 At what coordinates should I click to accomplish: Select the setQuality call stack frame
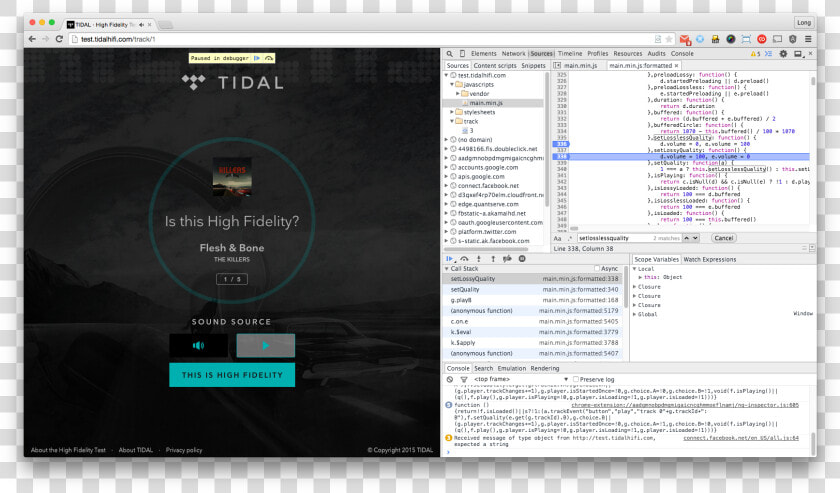534,289
